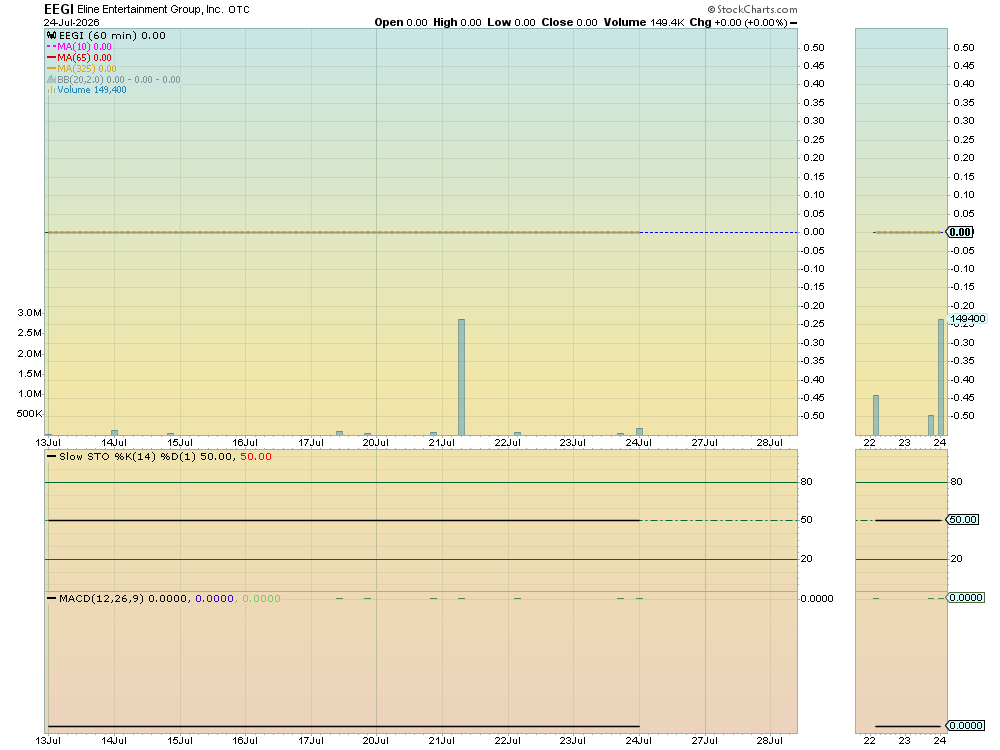Image resolution: width=1000 pixels, height=750 pixels.
Task: Click the Slow STO %K(14) %D(1) label
Action: coord(128,457)
